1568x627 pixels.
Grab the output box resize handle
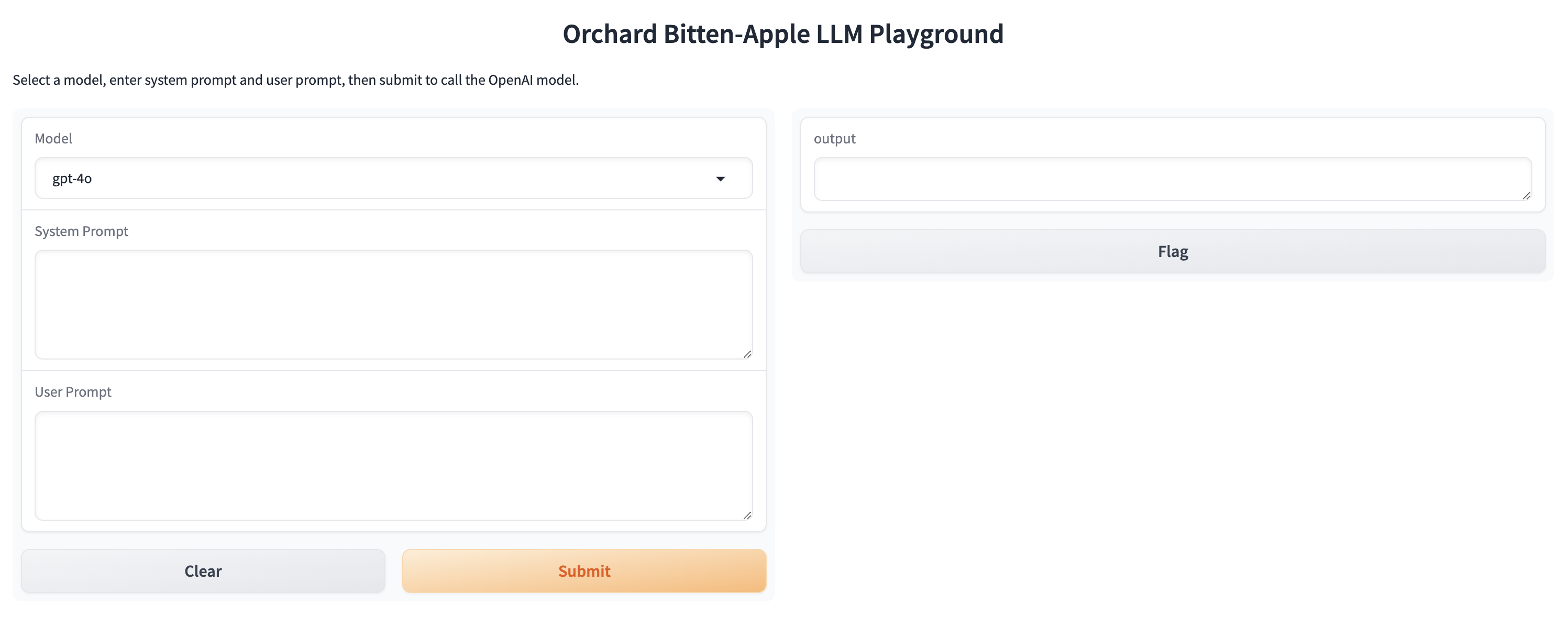[x=1526, y=195]
